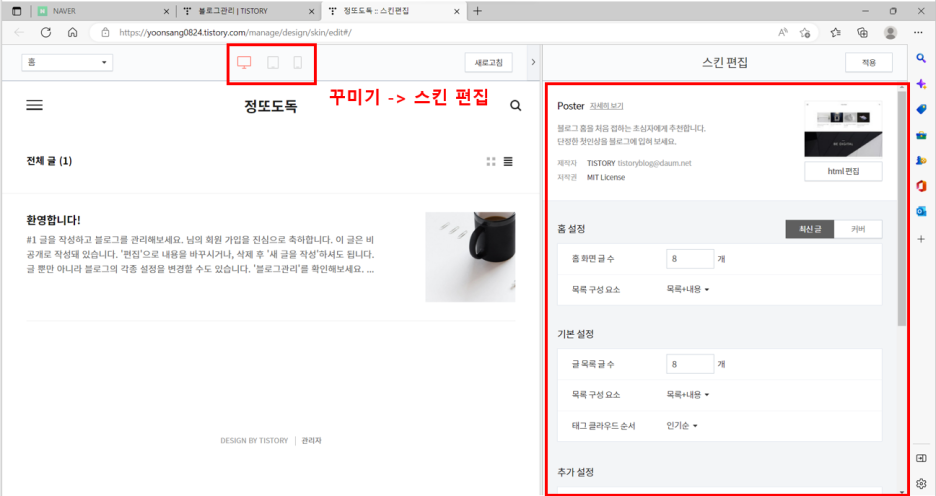The image size is (936, 496).
Task: View site information lock icon
Action: (x=105, y=32)
